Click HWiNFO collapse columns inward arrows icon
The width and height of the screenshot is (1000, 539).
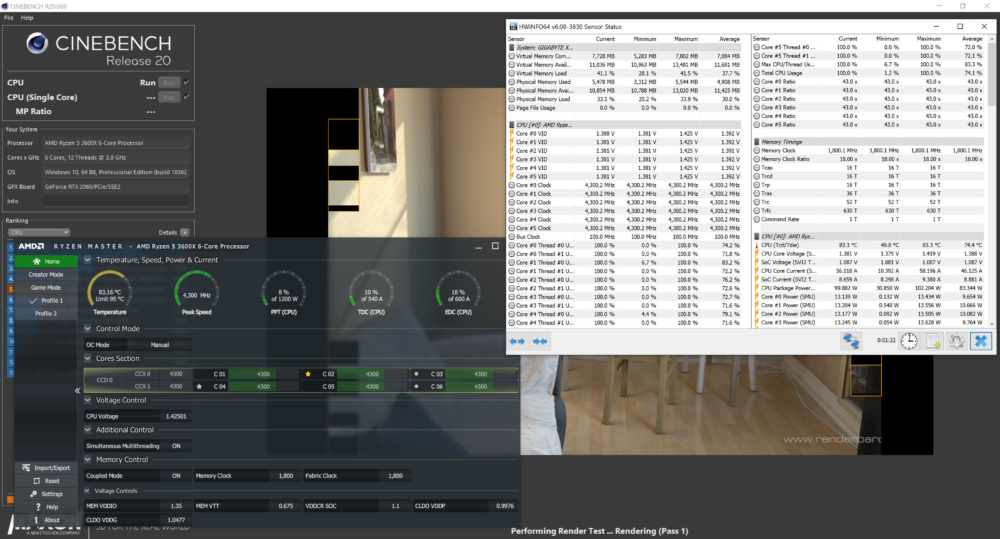[x=540, y=341]
